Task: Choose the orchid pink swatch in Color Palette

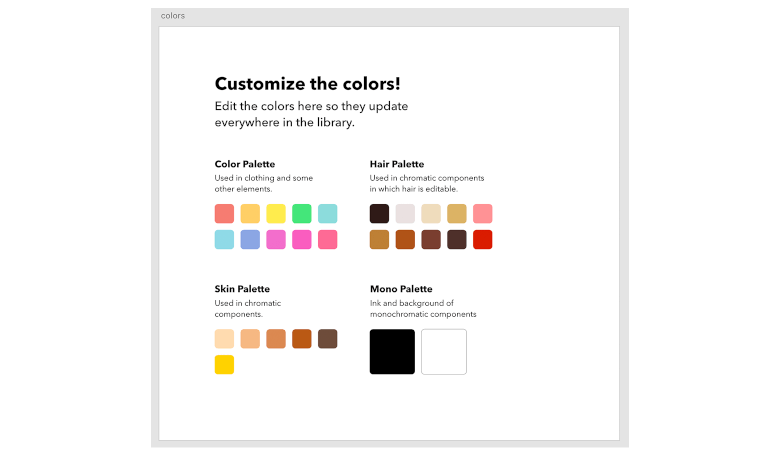Action: pyautogui.click(x=276, y=239)
